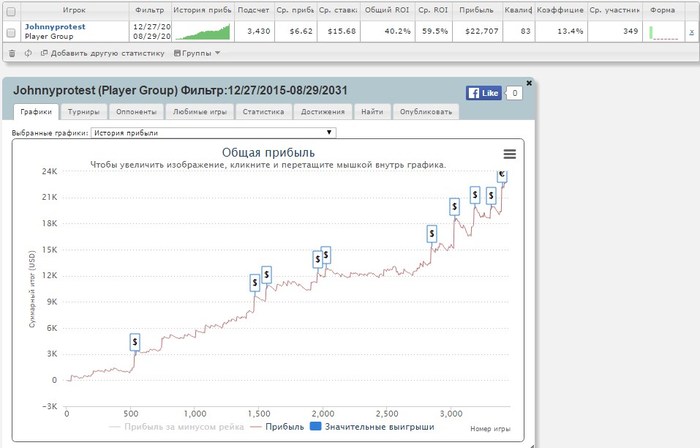
Task: Switch to the Оппоненты tab
Action: point(136,112)
